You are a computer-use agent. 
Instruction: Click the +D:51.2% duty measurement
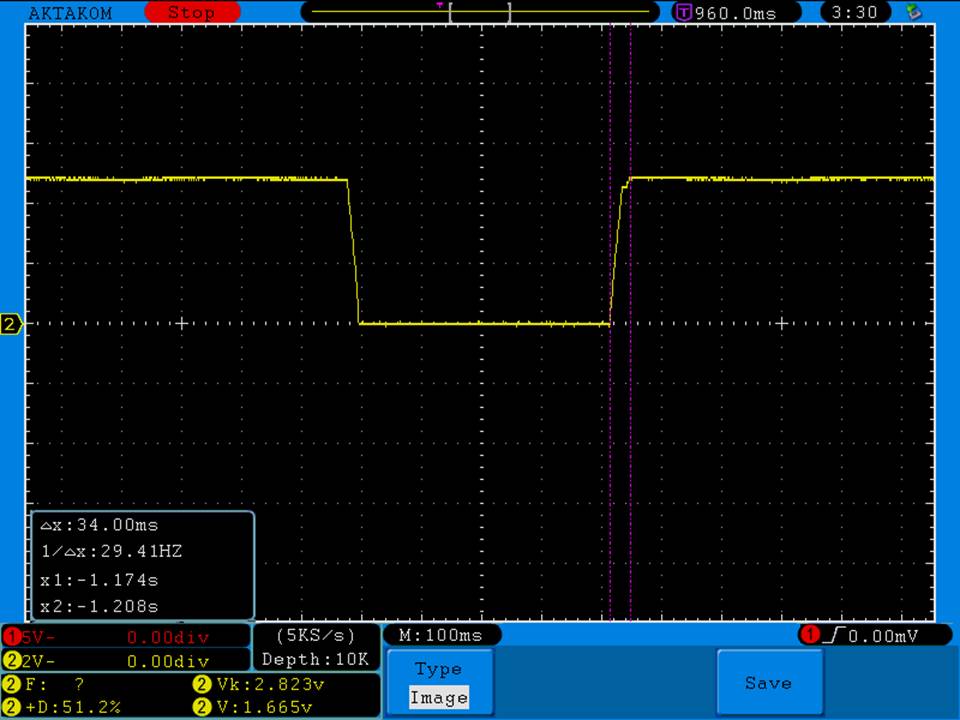coord(70,707)
